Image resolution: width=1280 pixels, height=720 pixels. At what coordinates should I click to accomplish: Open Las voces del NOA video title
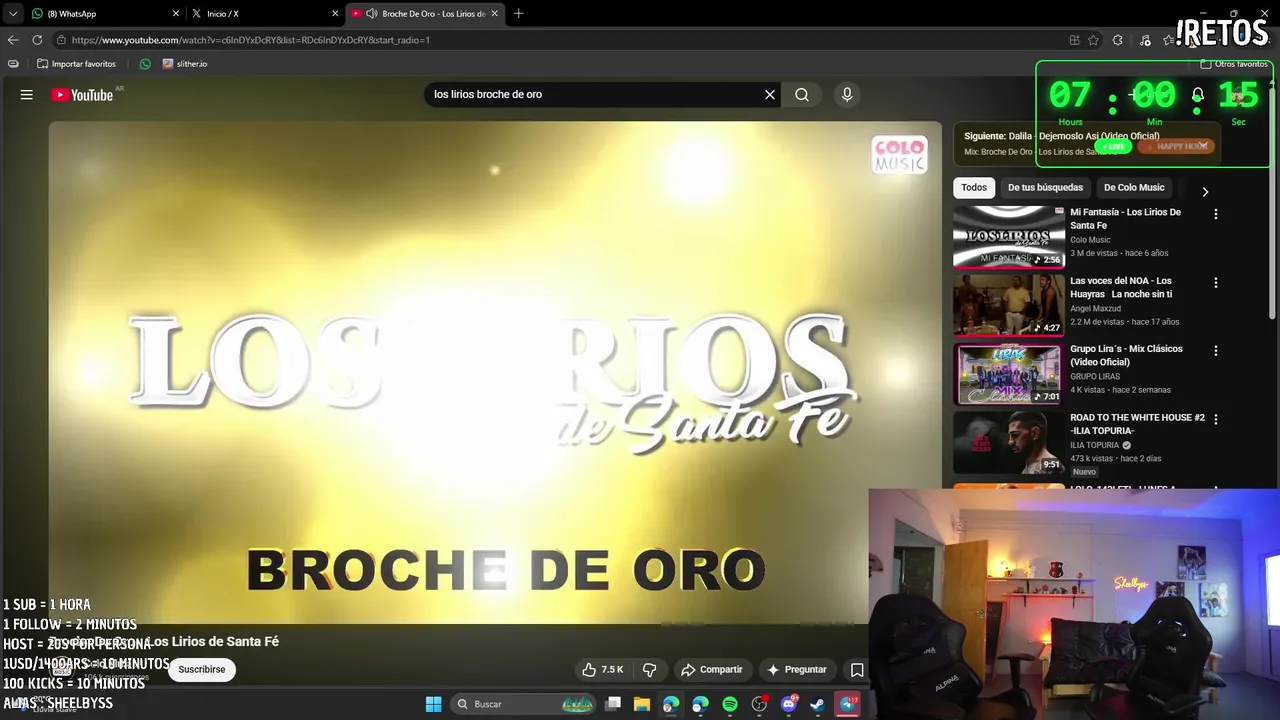[x=1121, y=288]
